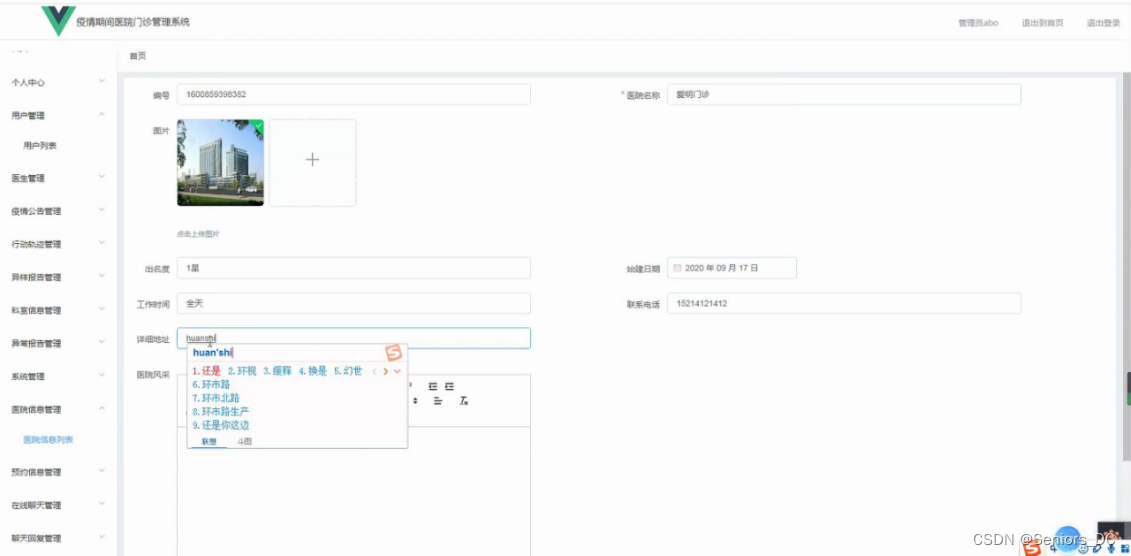Click 退出到首页 link
This screenshot has width=1131, height=556.
[1042, 23]
